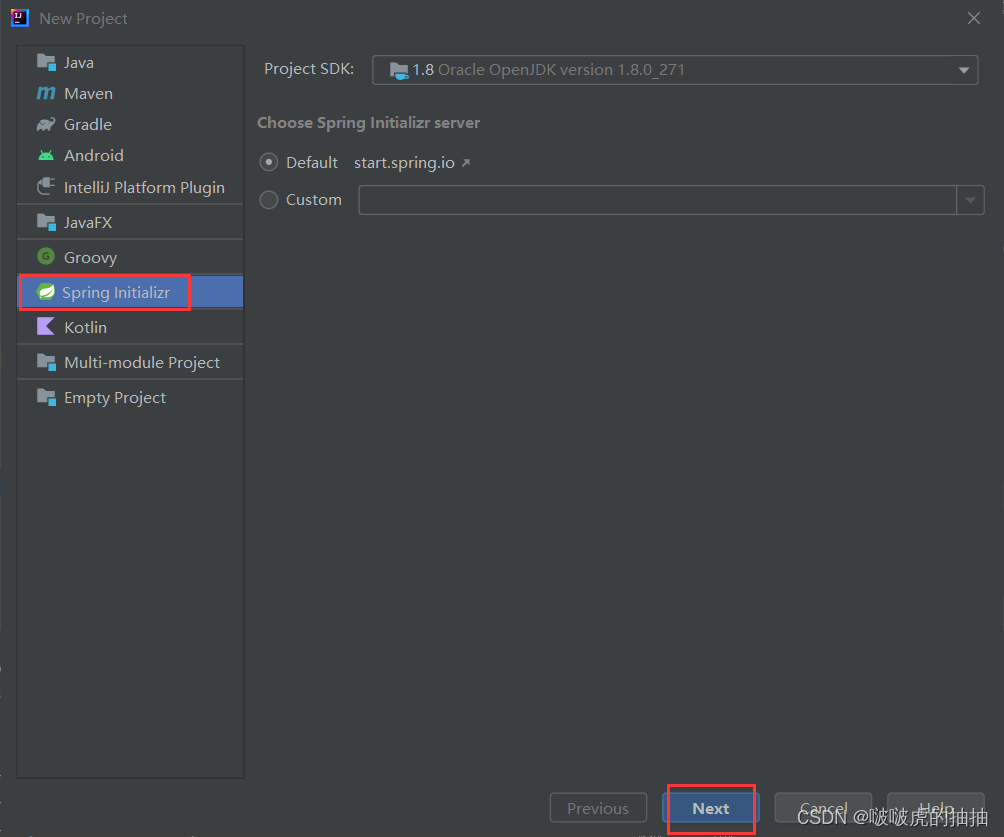
Task: Click inside the Custom server URL field
Action: coord(658,200)
